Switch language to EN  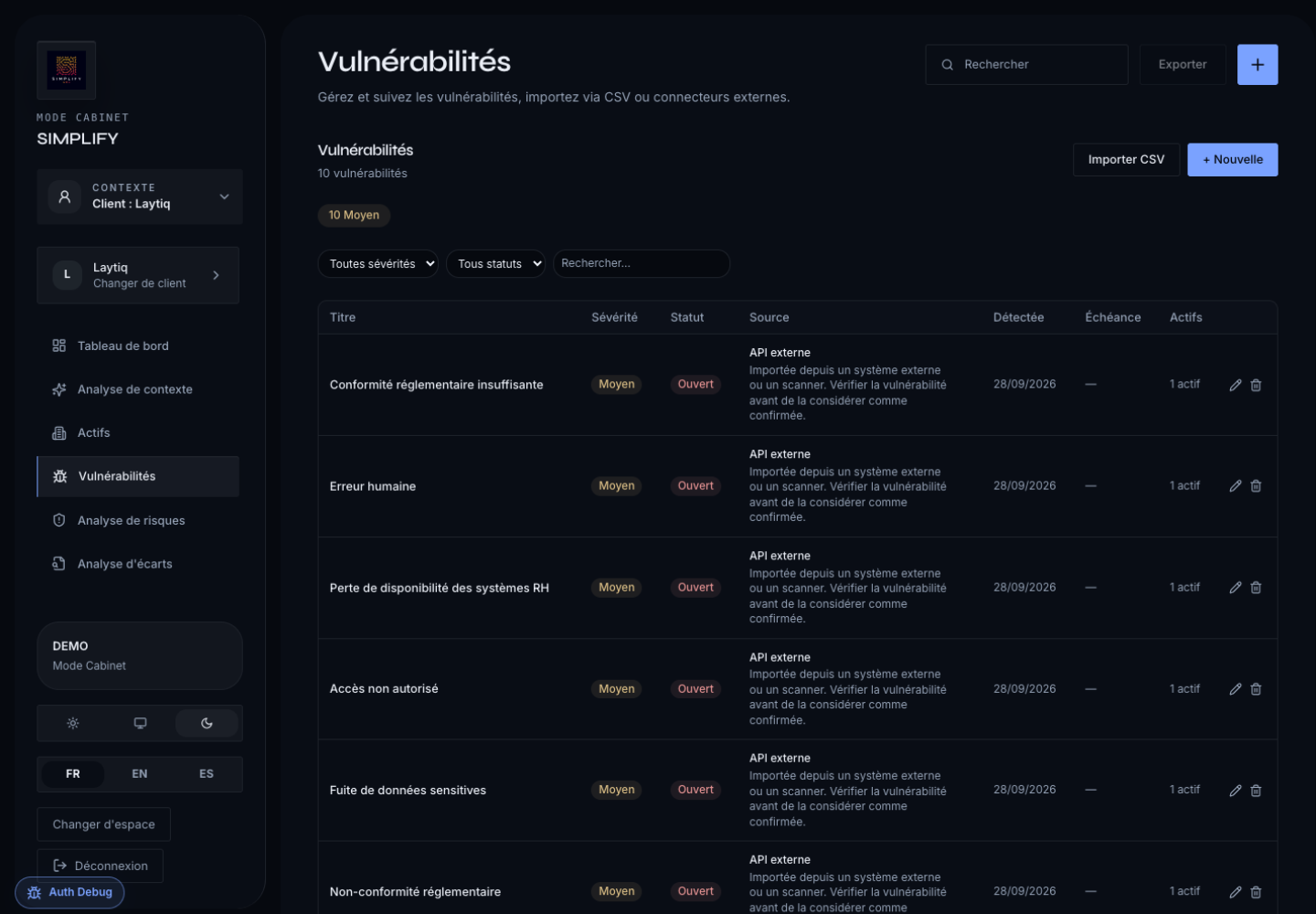tap(140, 774)
